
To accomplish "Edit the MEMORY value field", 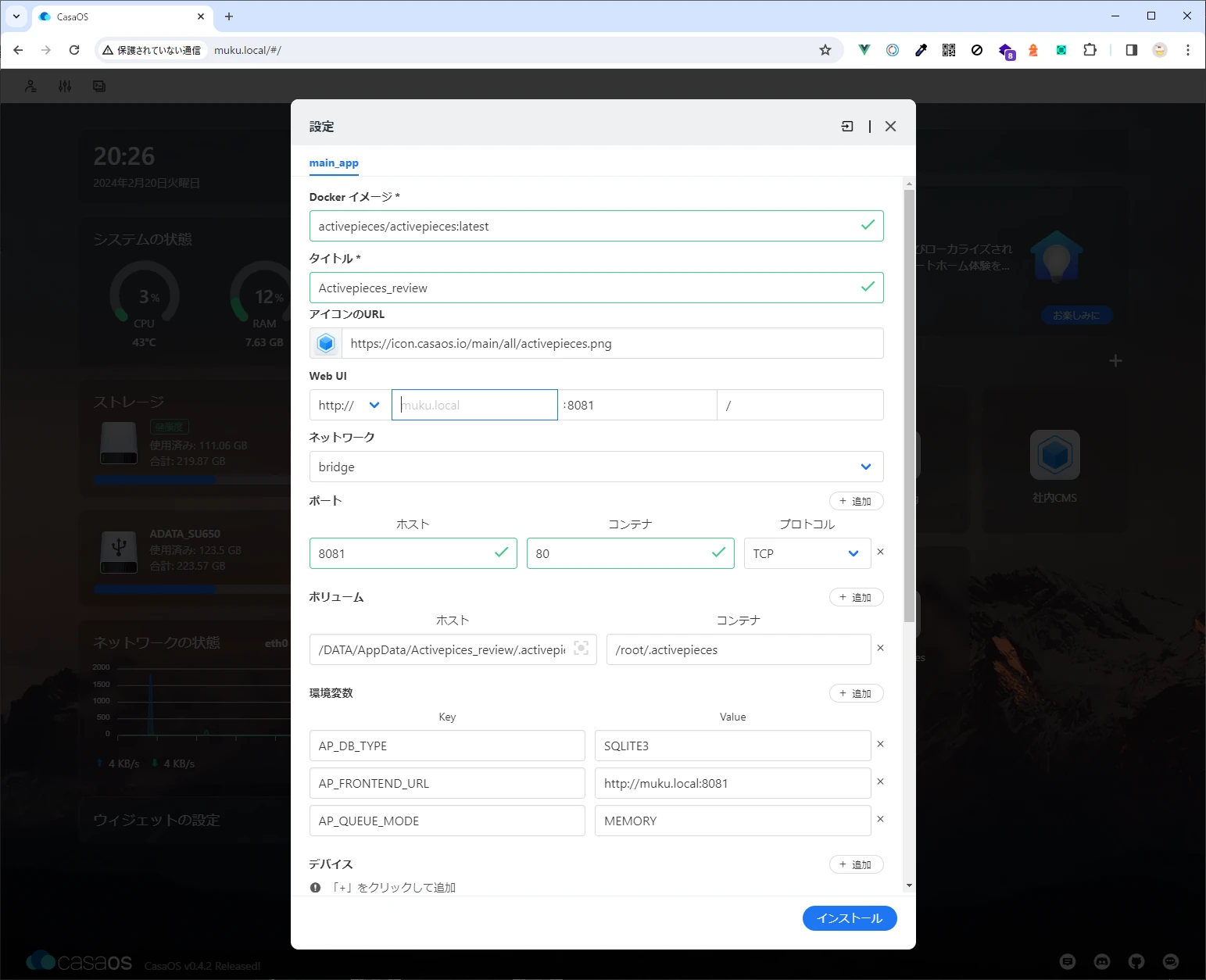I will click(733, 821).
